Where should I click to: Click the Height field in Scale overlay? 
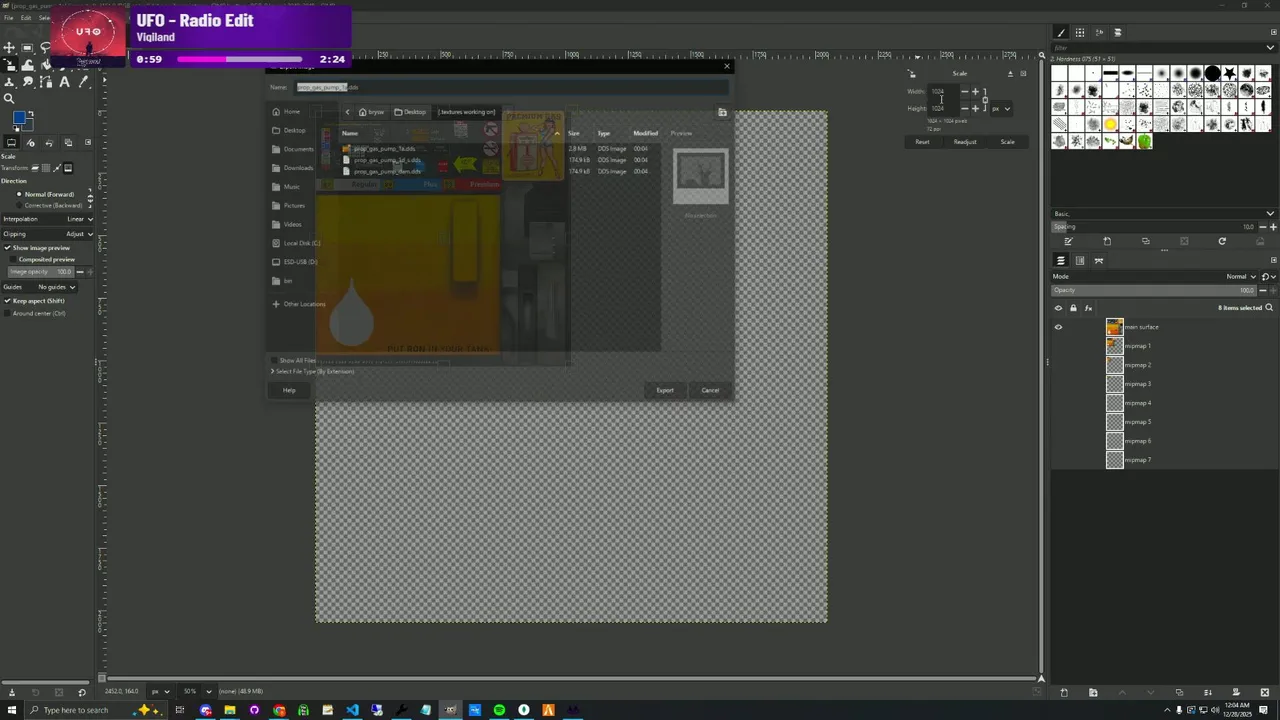coord(943,108)
